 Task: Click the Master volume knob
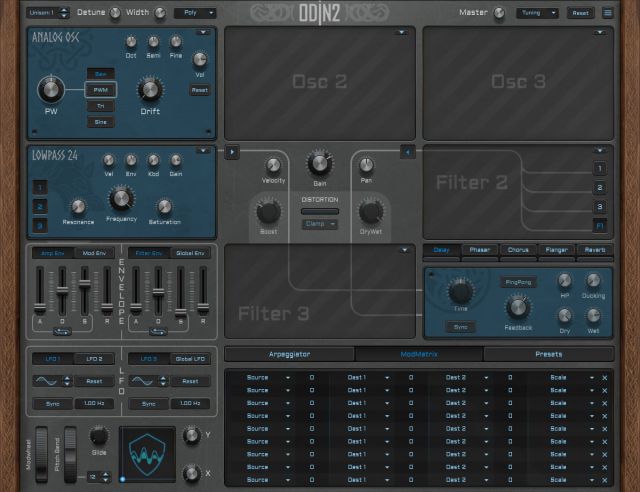499,13
